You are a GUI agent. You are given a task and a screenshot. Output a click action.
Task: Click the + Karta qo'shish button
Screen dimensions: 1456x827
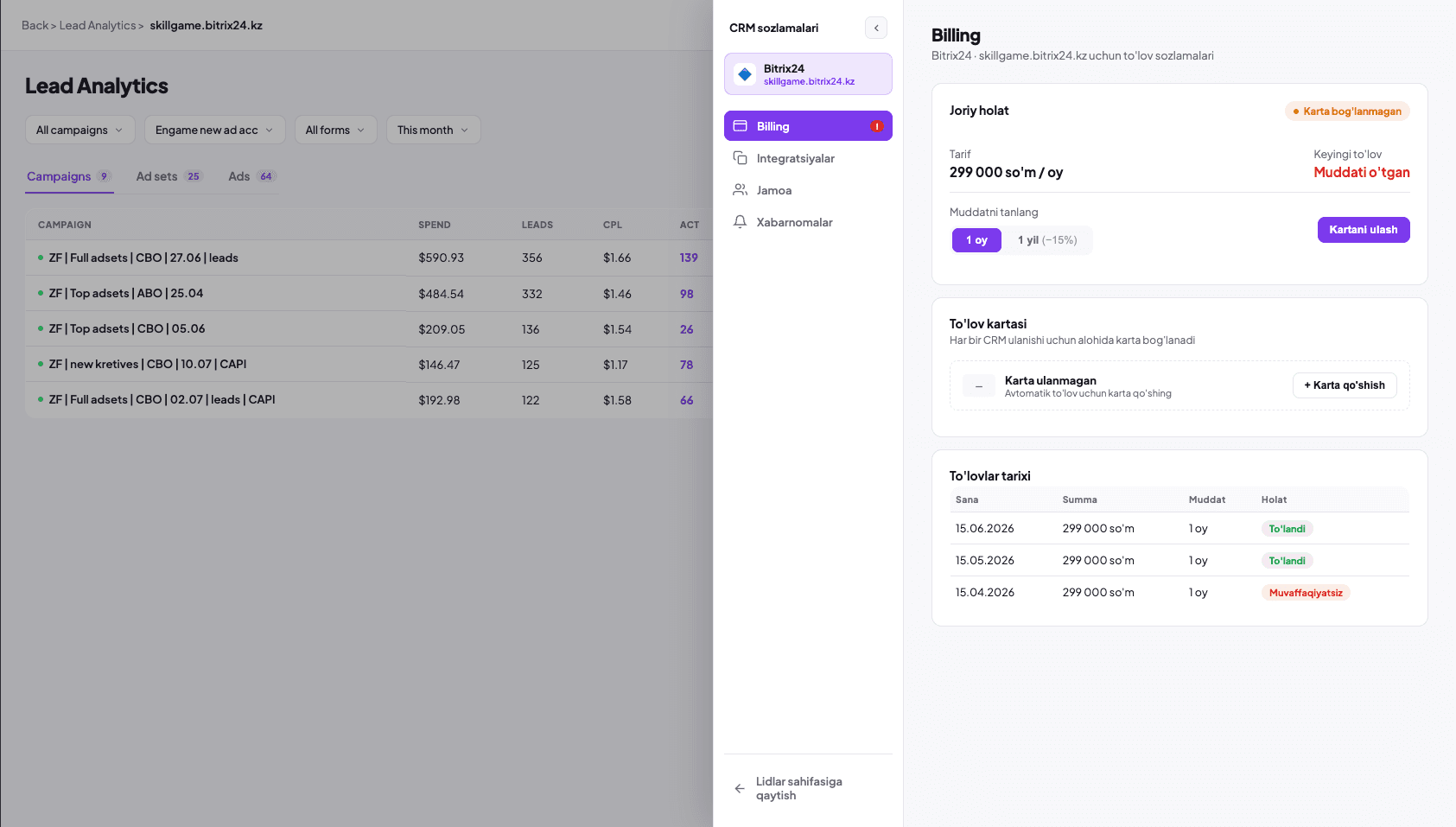coord(1345,385)
